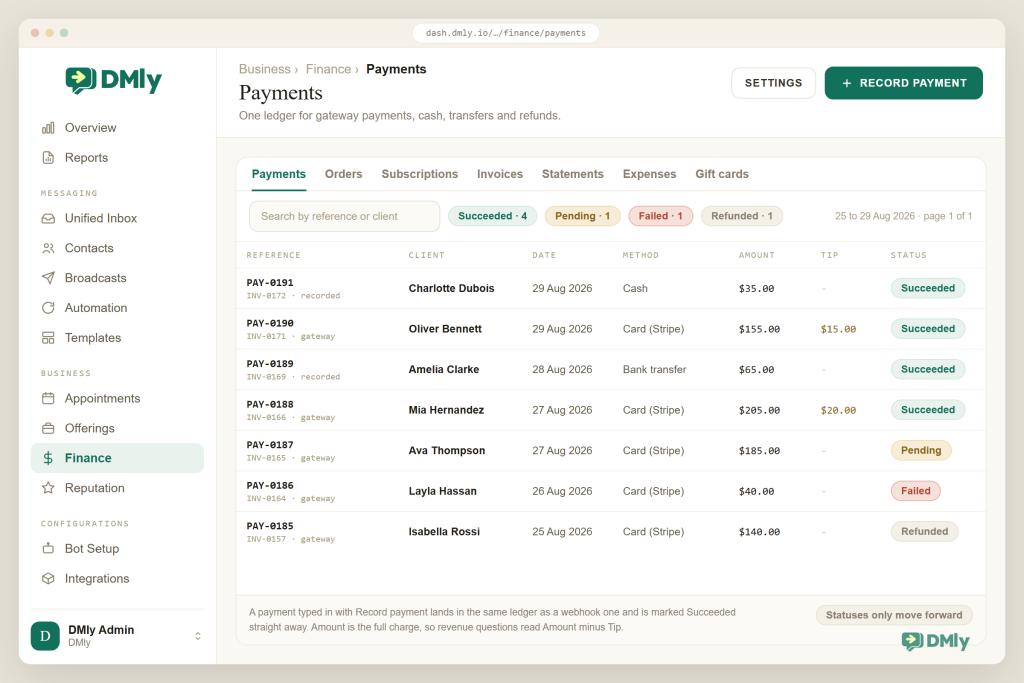Click client name Amelia Clarke
Viewport: 1024px width, 683px height.
tap(444, 370)
